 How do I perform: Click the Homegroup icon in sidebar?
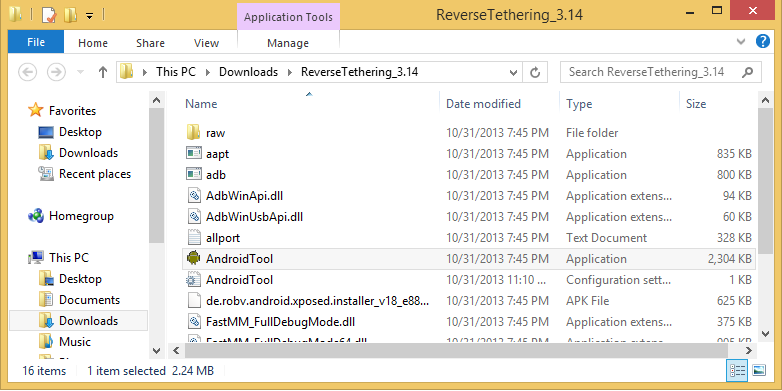tap(36, 216)
